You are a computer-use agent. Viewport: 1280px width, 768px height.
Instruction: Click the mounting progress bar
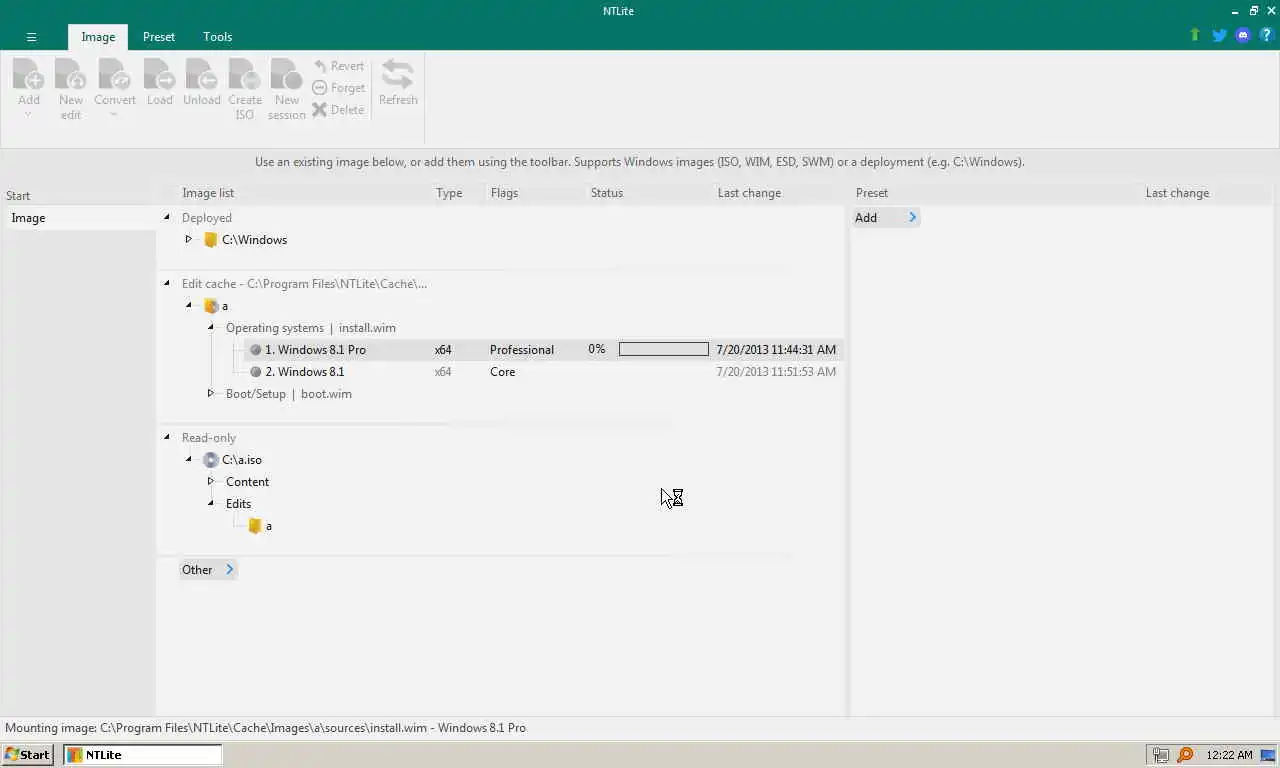click(x=664, y=350)
